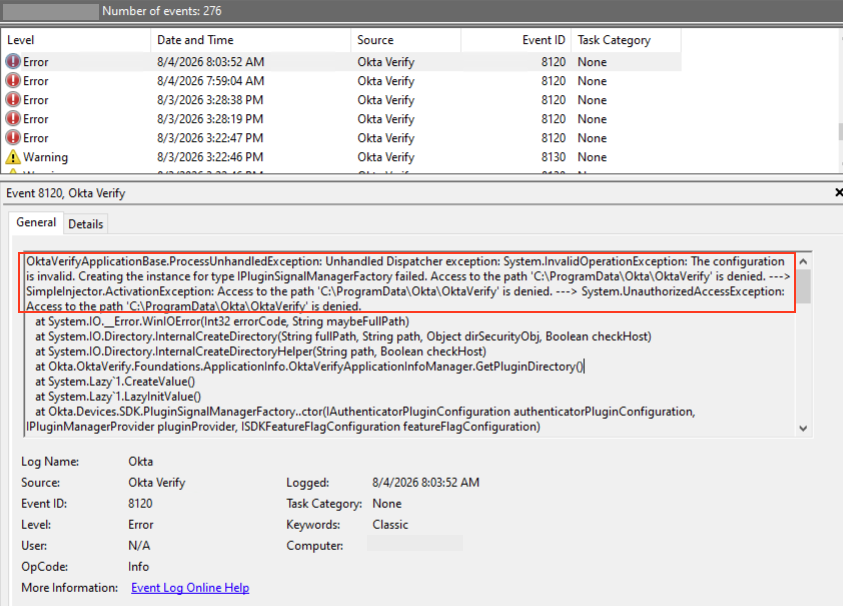The height and width of the screenshot is (606, 843).
Task: Click the 'Event 8120, Okta Verify' pane title
Action: tap(66, 193)
